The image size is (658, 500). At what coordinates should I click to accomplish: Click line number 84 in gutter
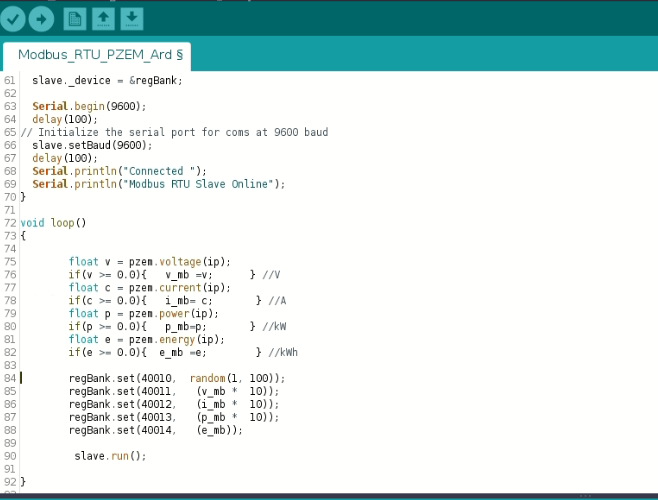tap(10, 379)
